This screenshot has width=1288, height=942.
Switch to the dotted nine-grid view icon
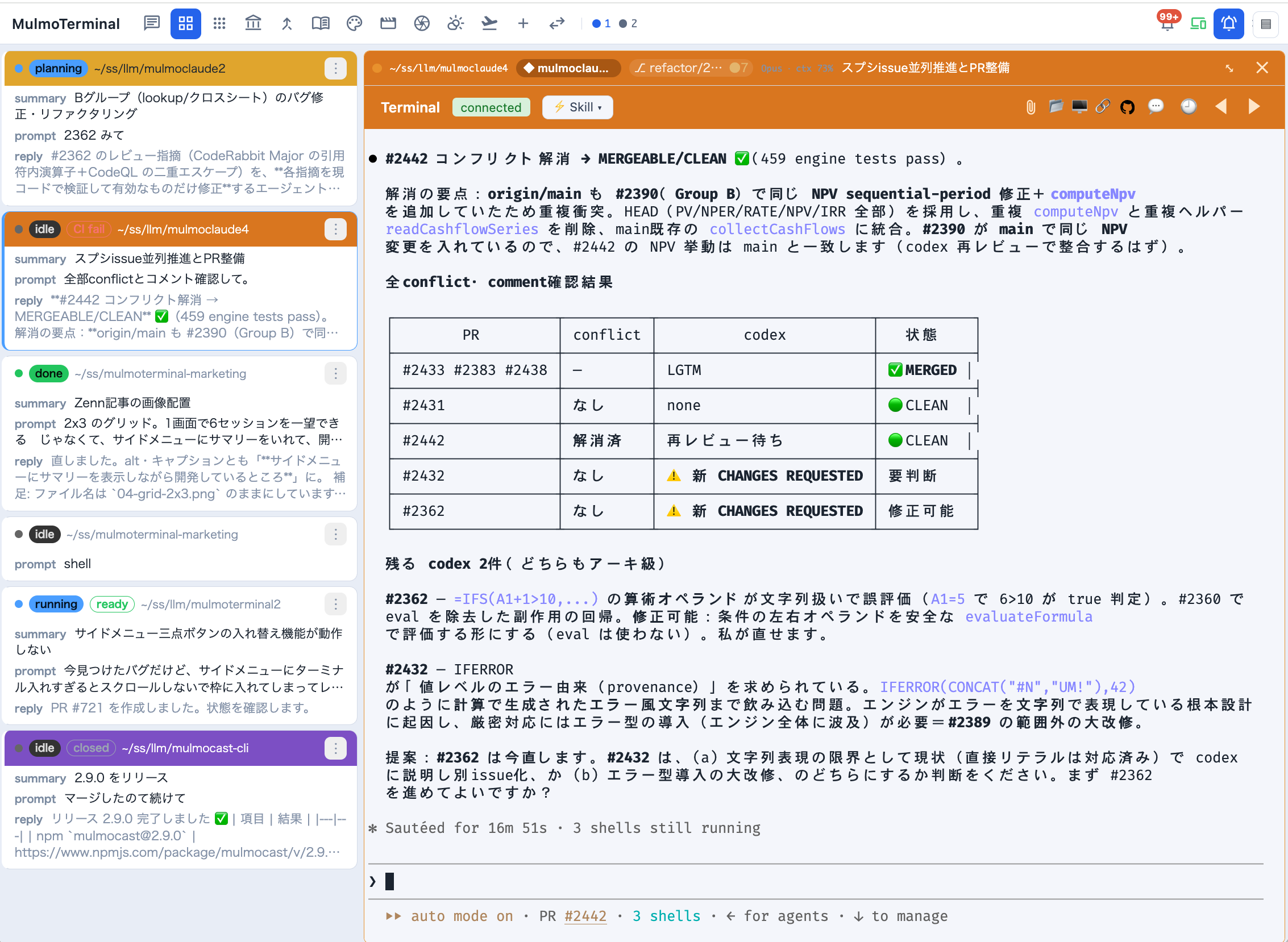(x=219, y=23)
